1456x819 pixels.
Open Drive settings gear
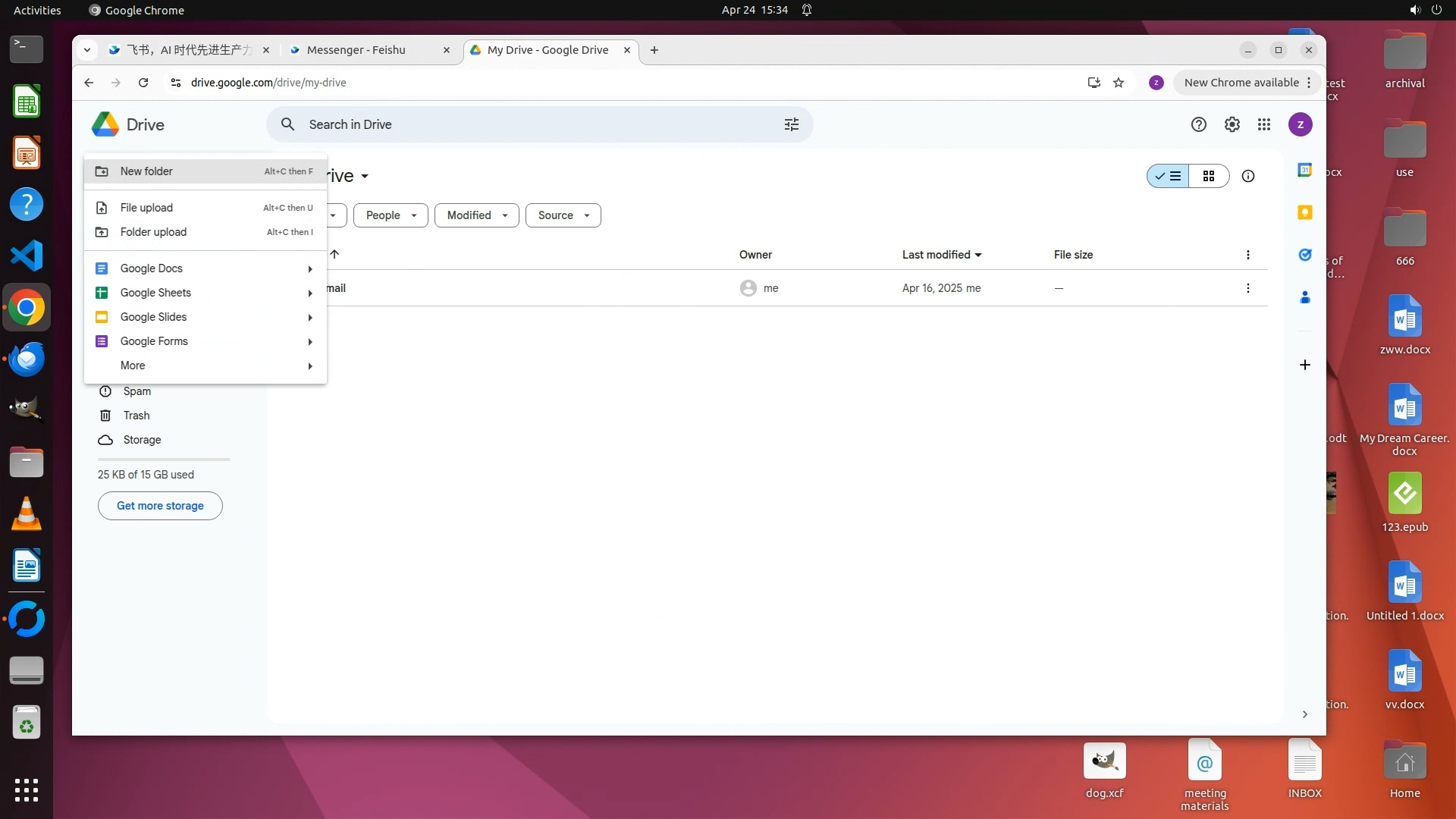[1232, 124]
